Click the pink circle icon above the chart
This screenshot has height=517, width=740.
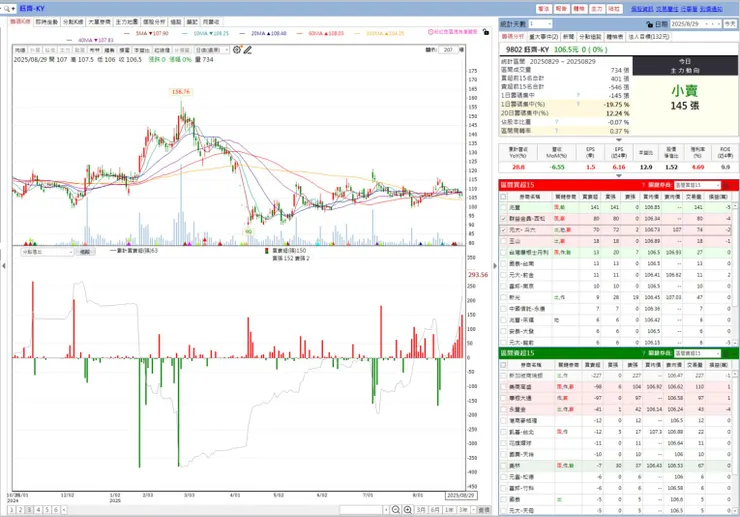click(x=430, y=32)
